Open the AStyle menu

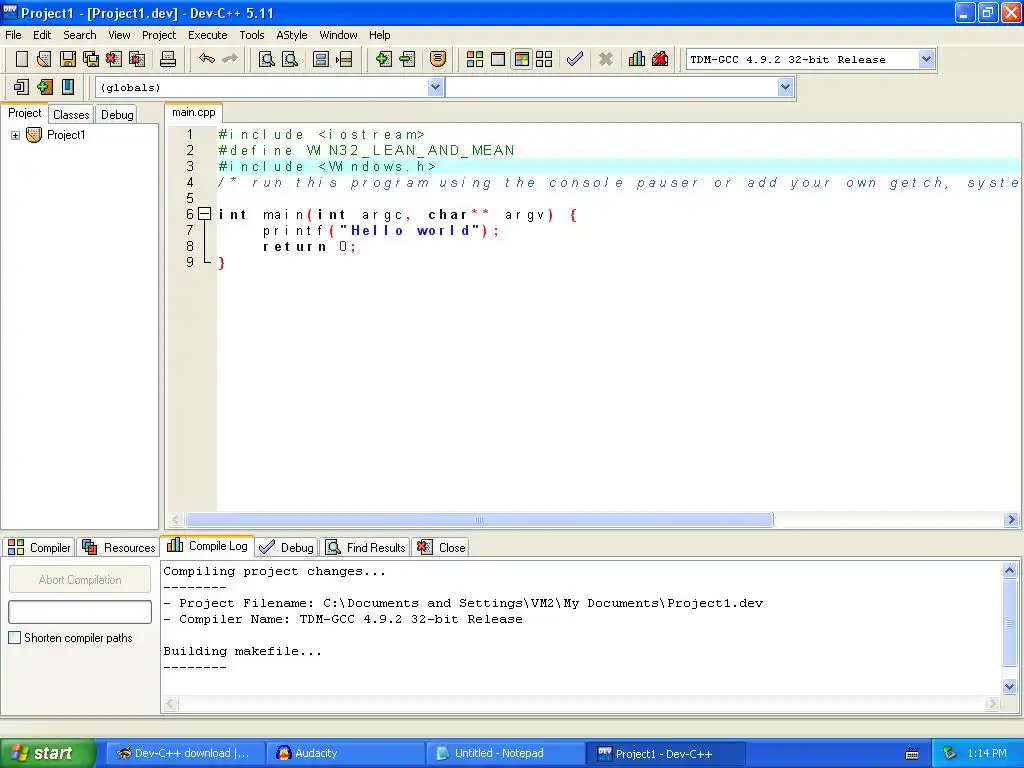291,35
